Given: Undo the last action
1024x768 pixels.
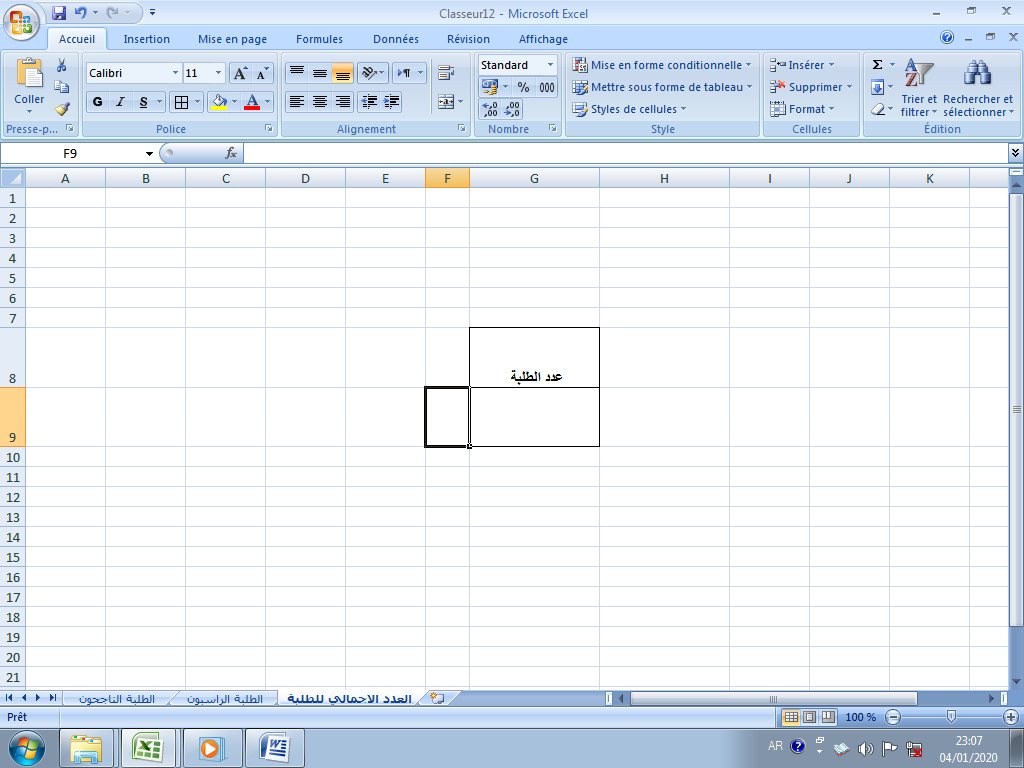Looking at the screenshot, I should pos(80,12).
